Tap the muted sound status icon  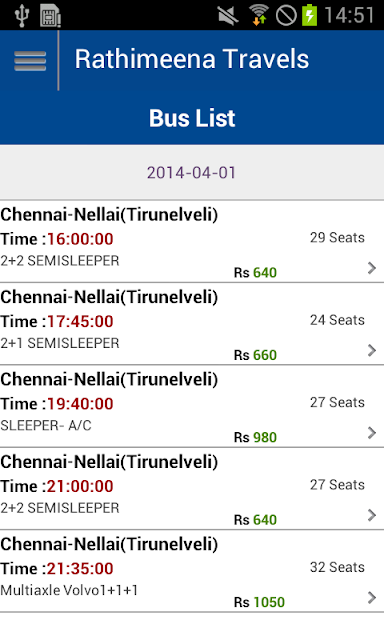pyautogui.click(x=228, y=16)
